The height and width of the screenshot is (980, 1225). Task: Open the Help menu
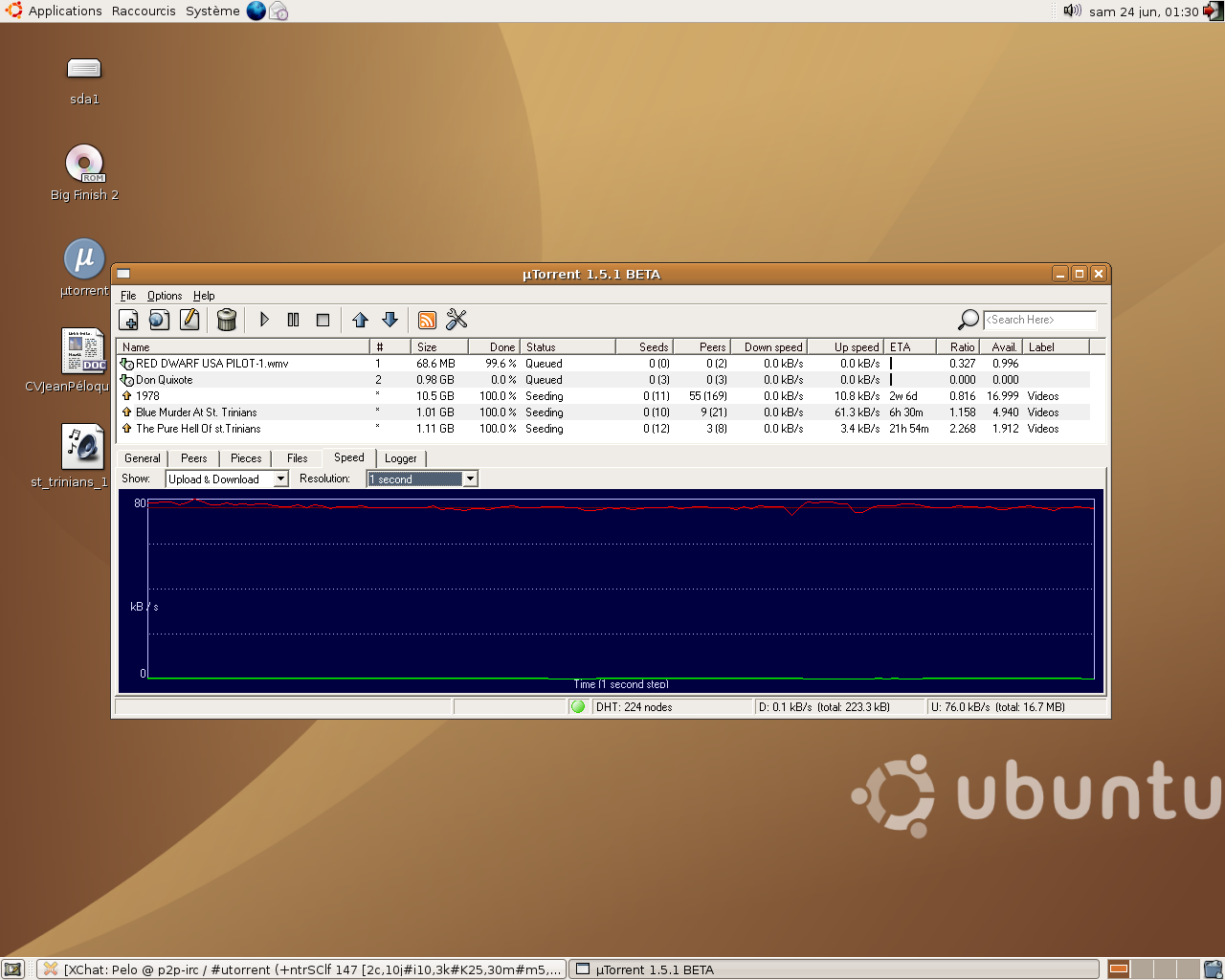click(x=204, y=296)
